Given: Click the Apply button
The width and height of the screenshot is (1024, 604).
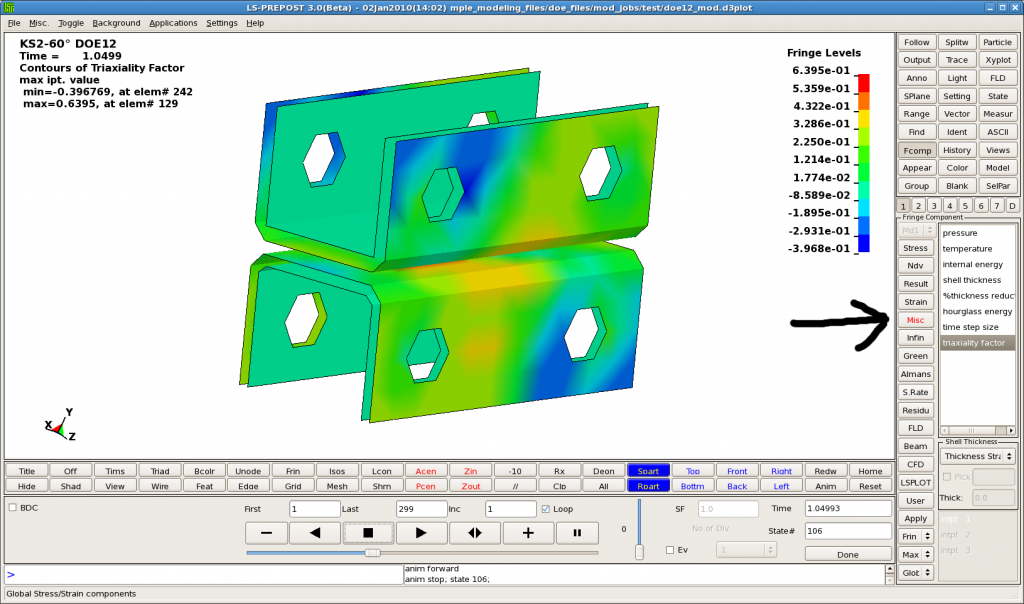Looking at the screenshot, I should (916, 518).
